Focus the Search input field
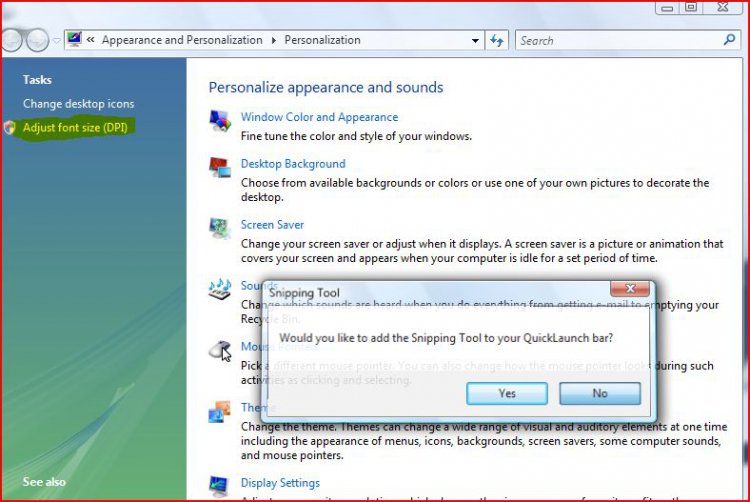 pos(619,40)
